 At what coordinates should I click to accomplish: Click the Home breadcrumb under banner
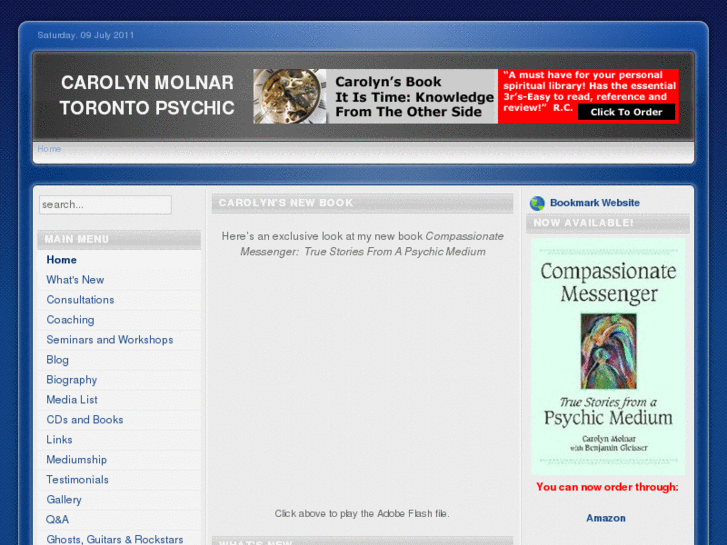pos(49,148)
